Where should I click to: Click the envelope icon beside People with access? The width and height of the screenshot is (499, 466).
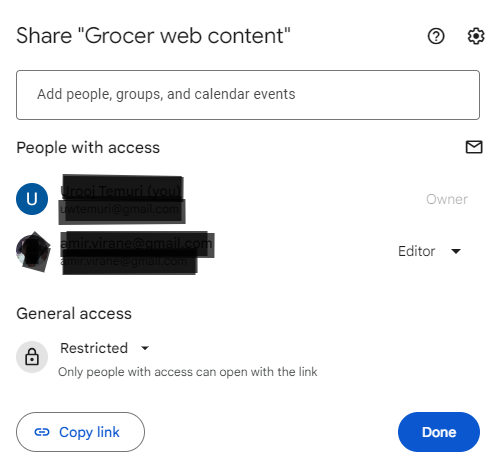click(474, 147)
